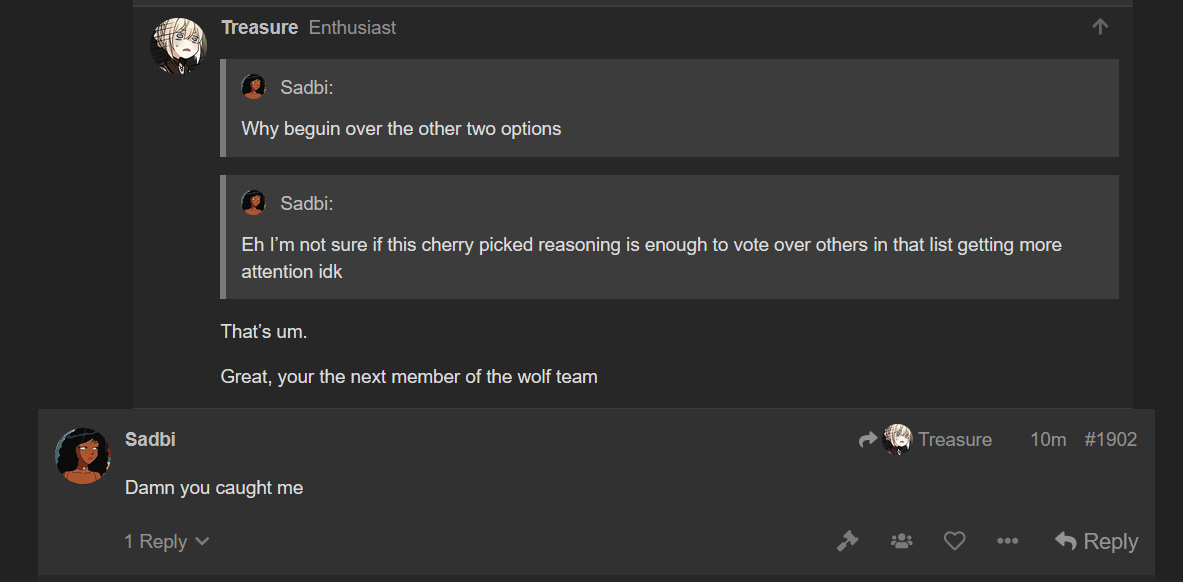Open the three-dots more actions menu
Viewport: 1183px width, 582px height.
[1008, 541]
